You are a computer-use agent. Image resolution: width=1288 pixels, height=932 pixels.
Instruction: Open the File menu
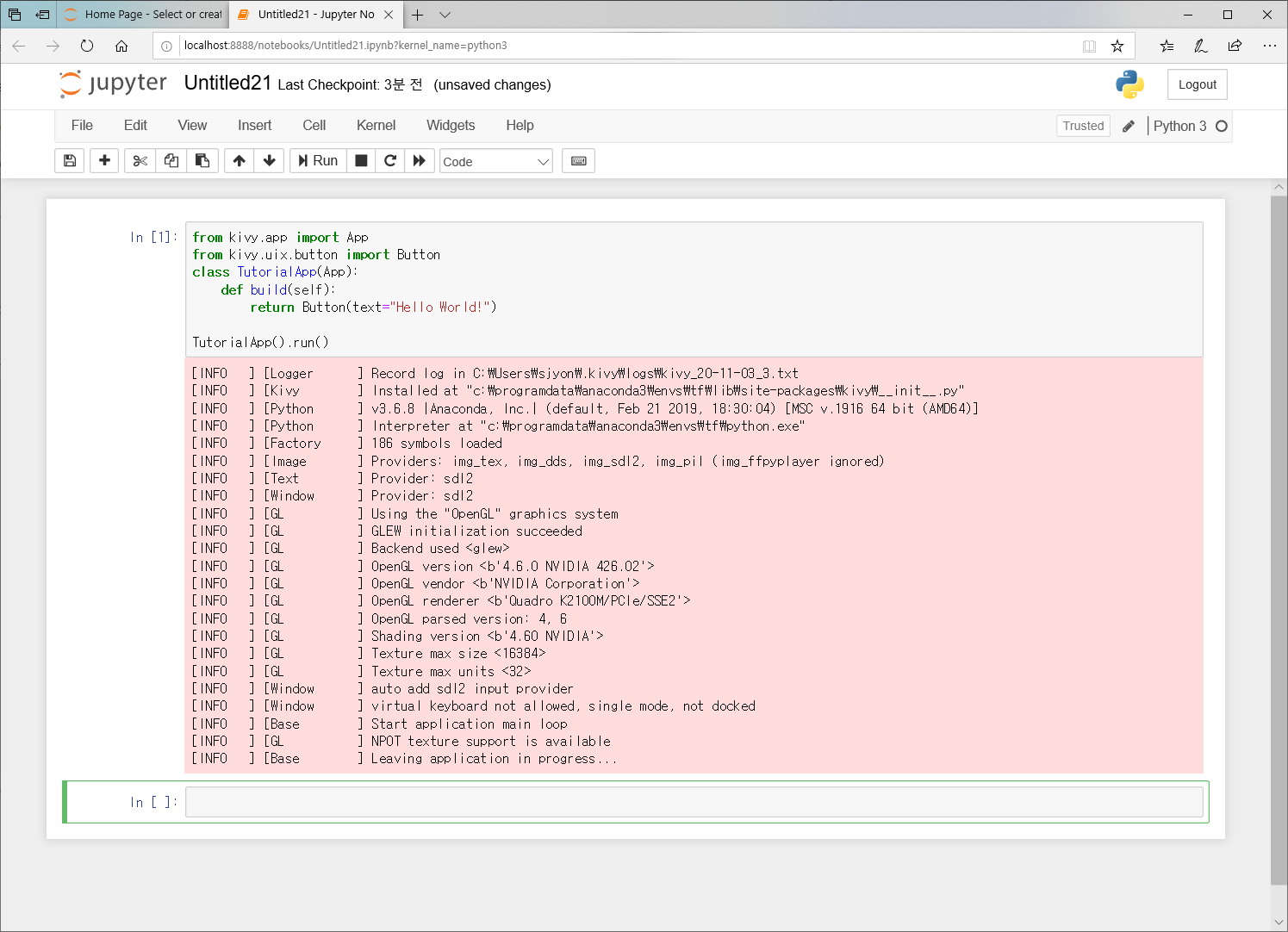pyautogui.click(x=82, y=125)
